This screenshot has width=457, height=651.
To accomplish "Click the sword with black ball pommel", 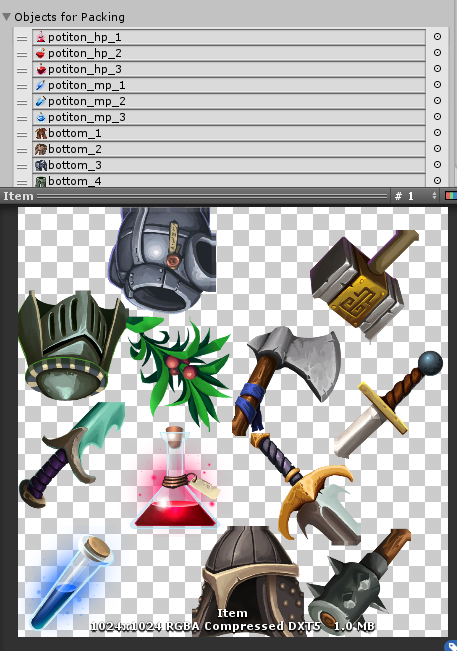I will pos(389,404).
